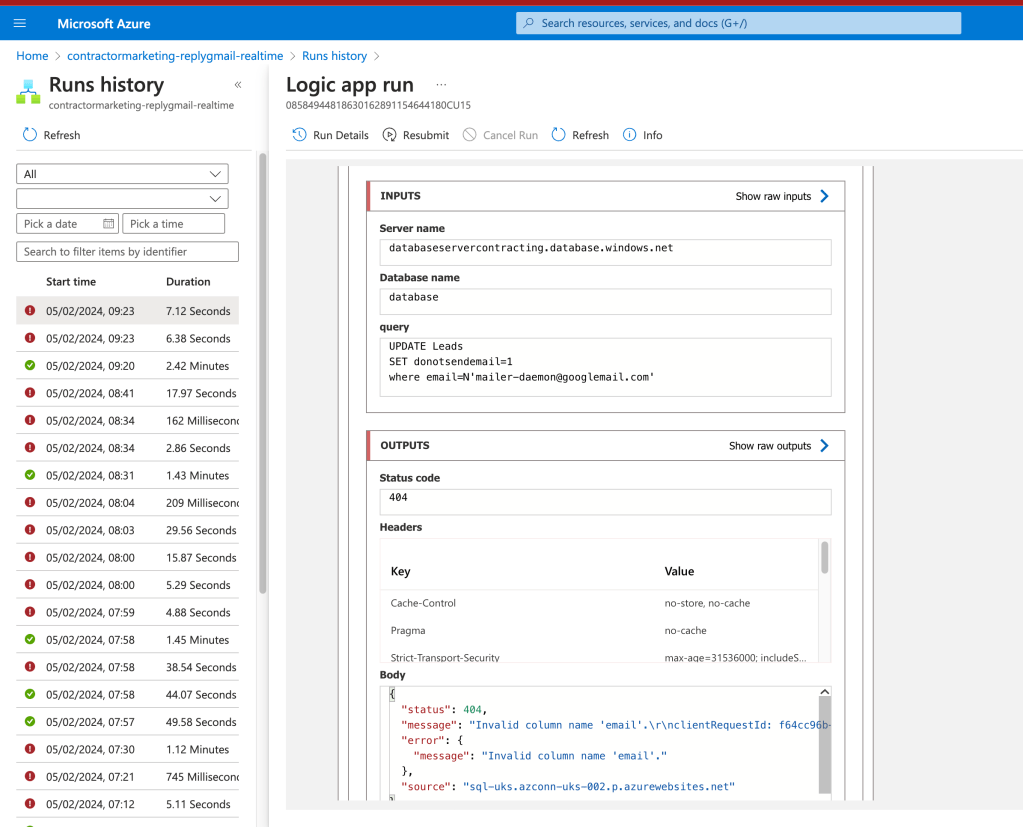Open the failed run at 07:12
The image size is (1023, 827).
[x=127, y=804]
